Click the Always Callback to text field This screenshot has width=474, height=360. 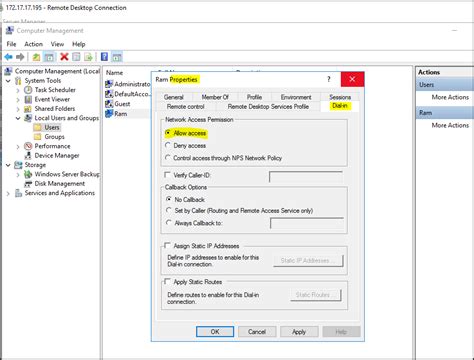307,223
